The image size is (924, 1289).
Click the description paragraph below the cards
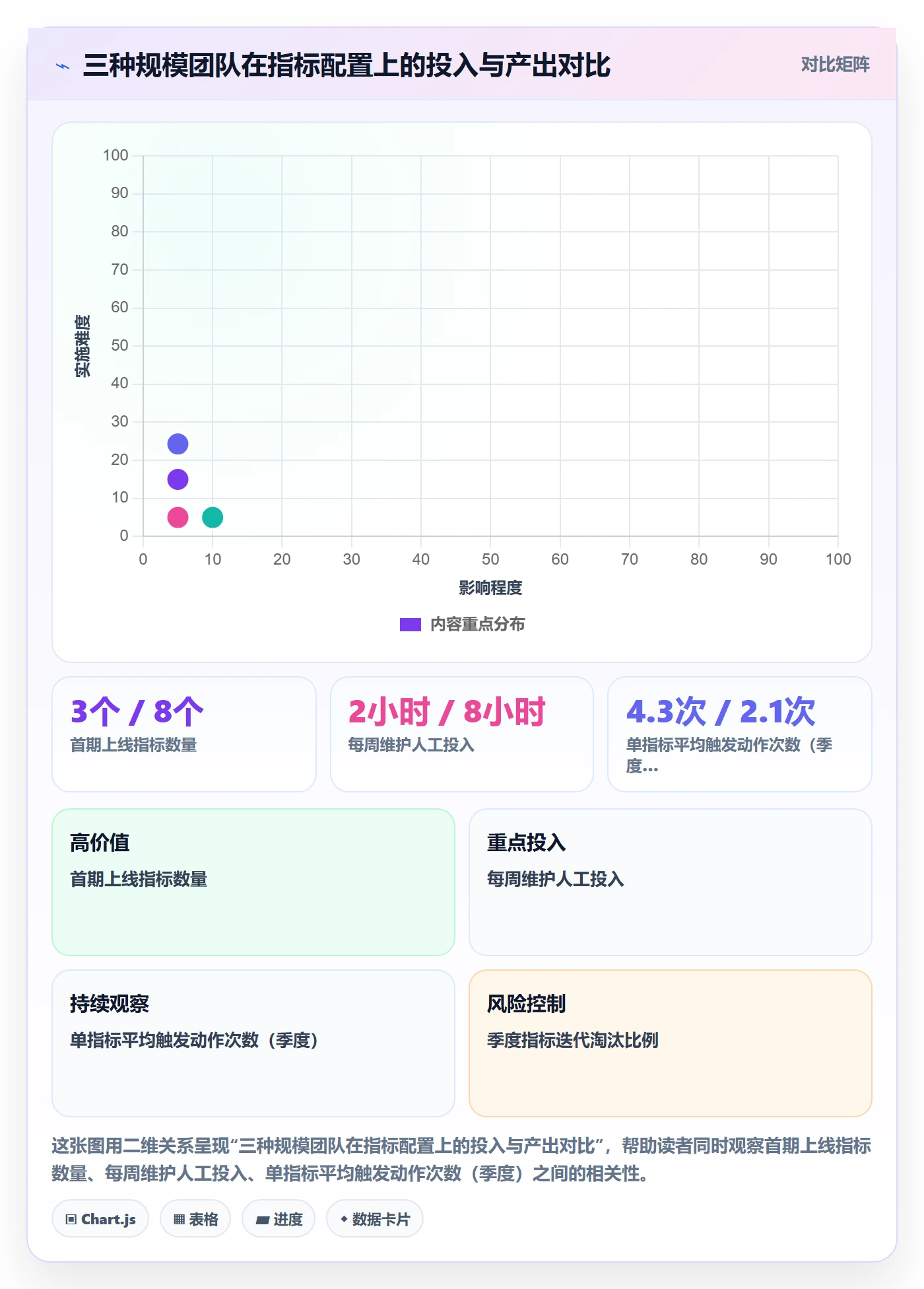(461, 1159)
